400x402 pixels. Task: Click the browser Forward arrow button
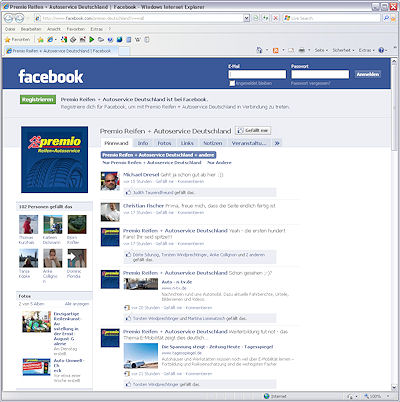[x=19, y=18]
